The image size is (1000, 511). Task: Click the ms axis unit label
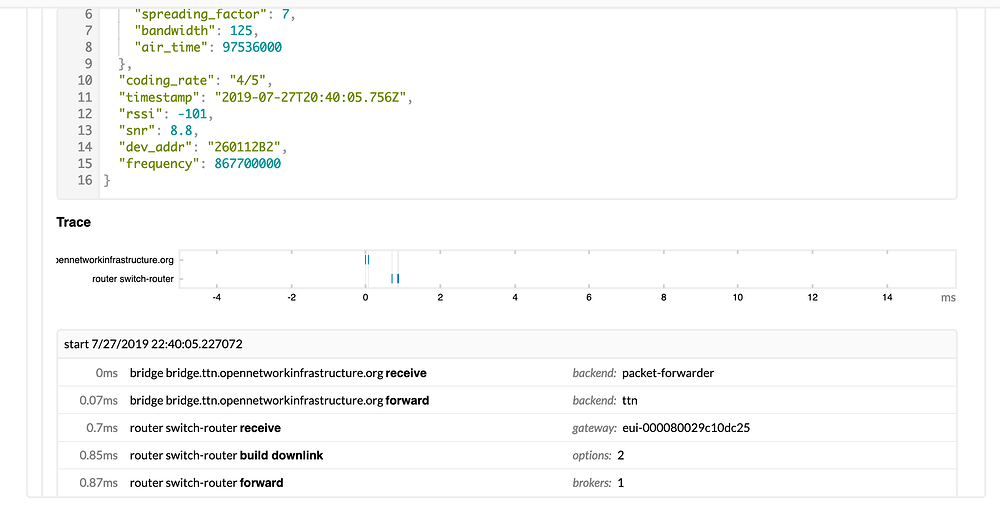point(948,297)
